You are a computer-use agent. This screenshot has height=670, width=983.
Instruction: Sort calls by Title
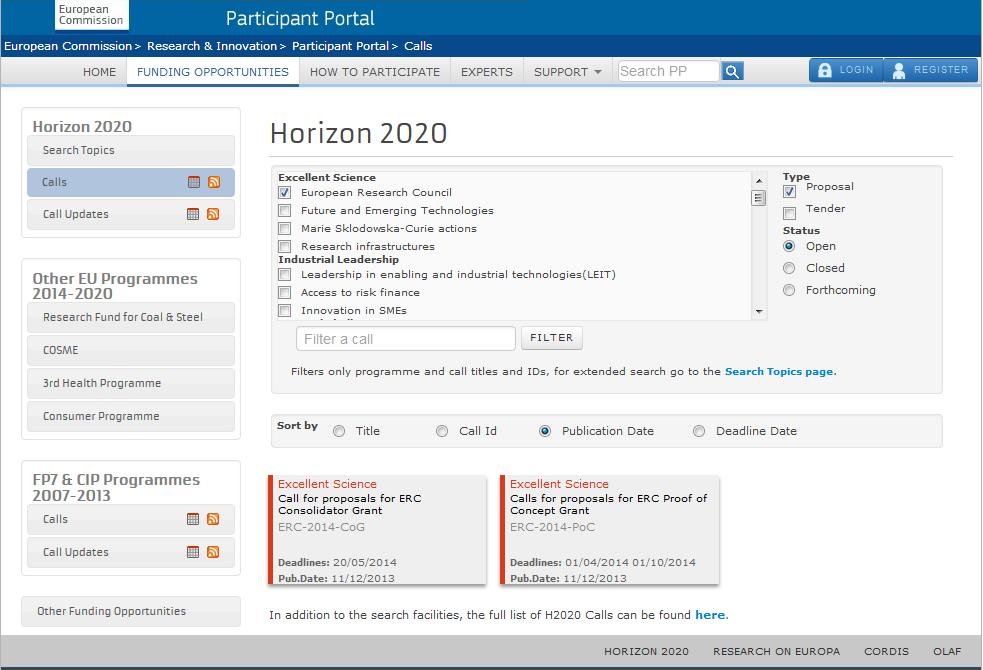339,431
